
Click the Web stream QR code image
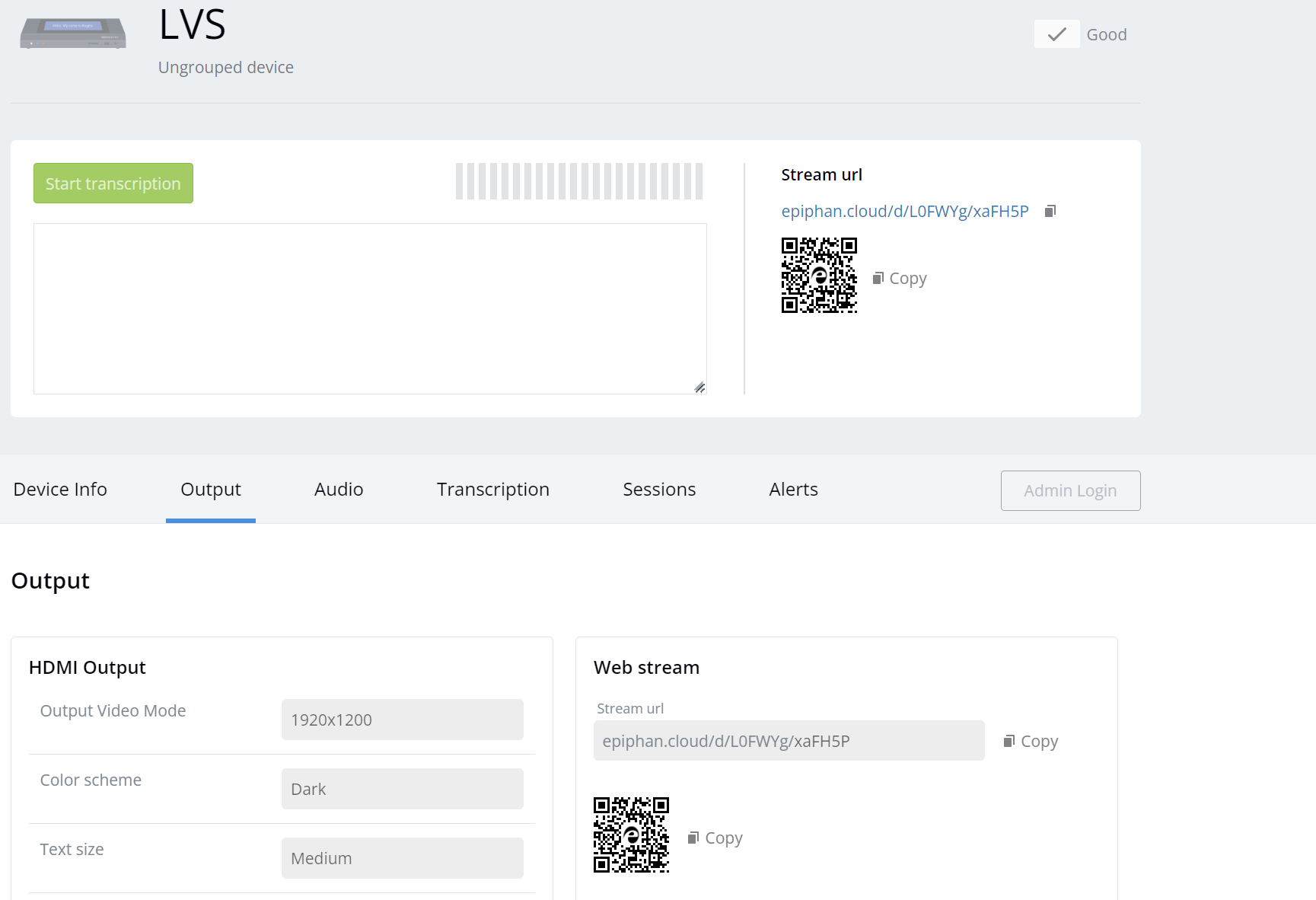pos(631,835)
